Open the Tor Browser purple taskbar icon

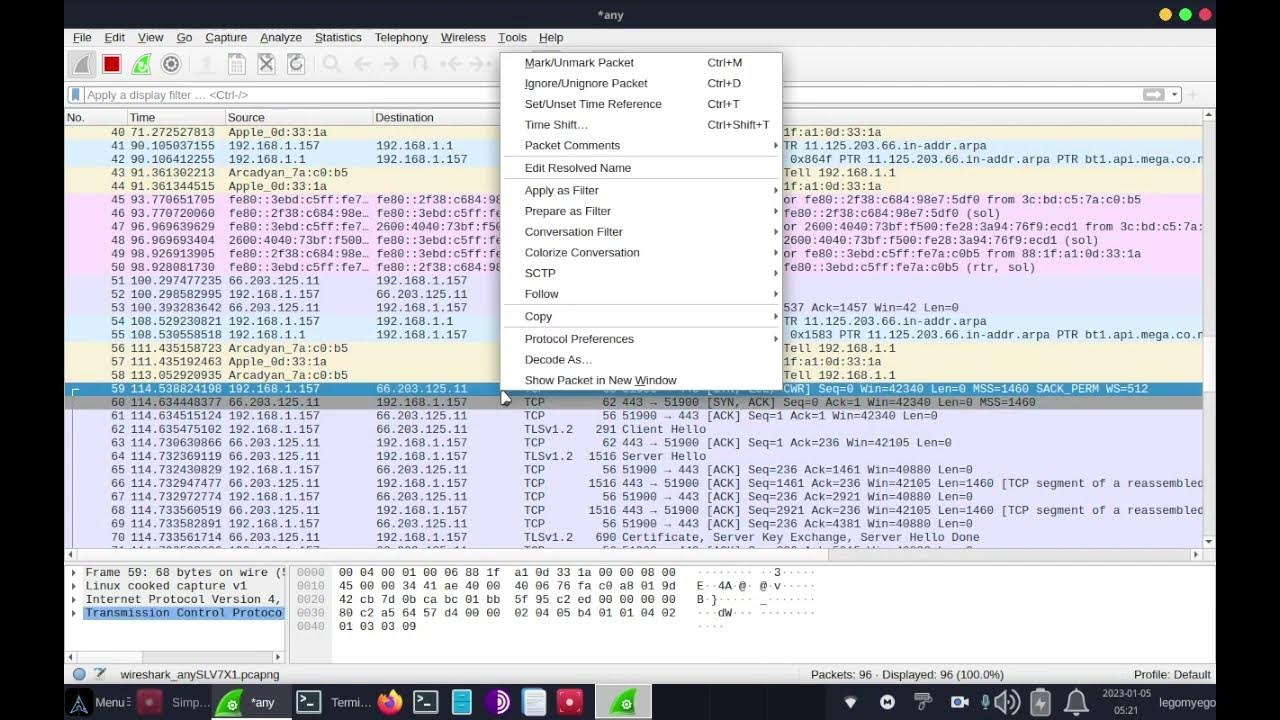(497, 702)
